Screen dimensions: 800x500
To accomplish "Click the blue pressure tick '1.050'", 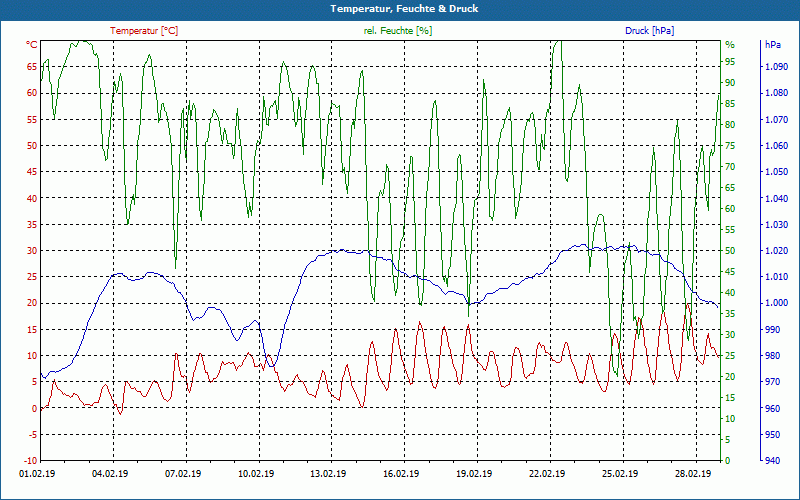I will pos(776,172).
